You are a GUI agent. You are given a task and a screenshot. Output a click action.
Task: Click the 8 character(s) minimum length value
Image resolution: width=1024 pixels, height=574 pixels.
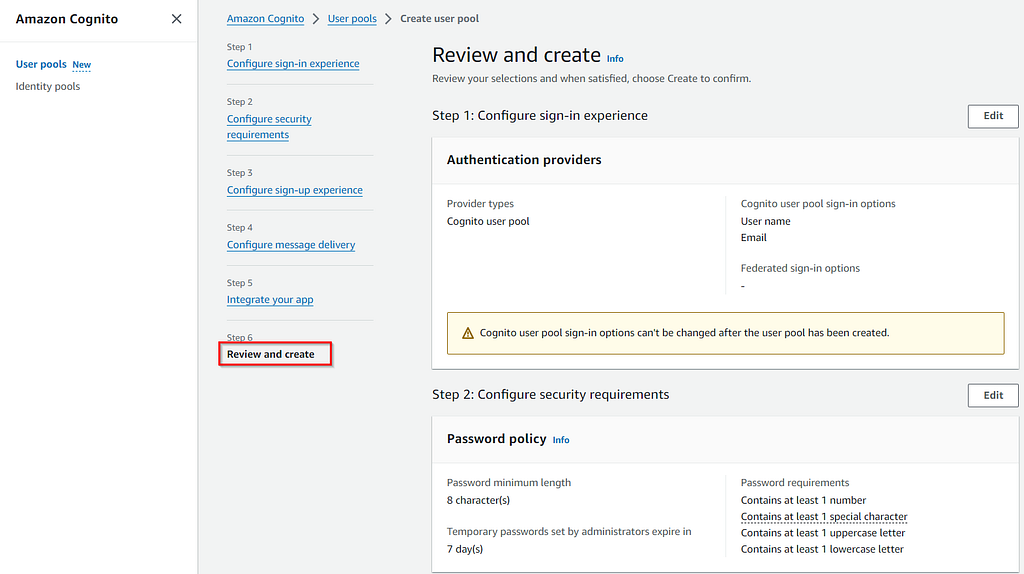(x=478, y=500)
